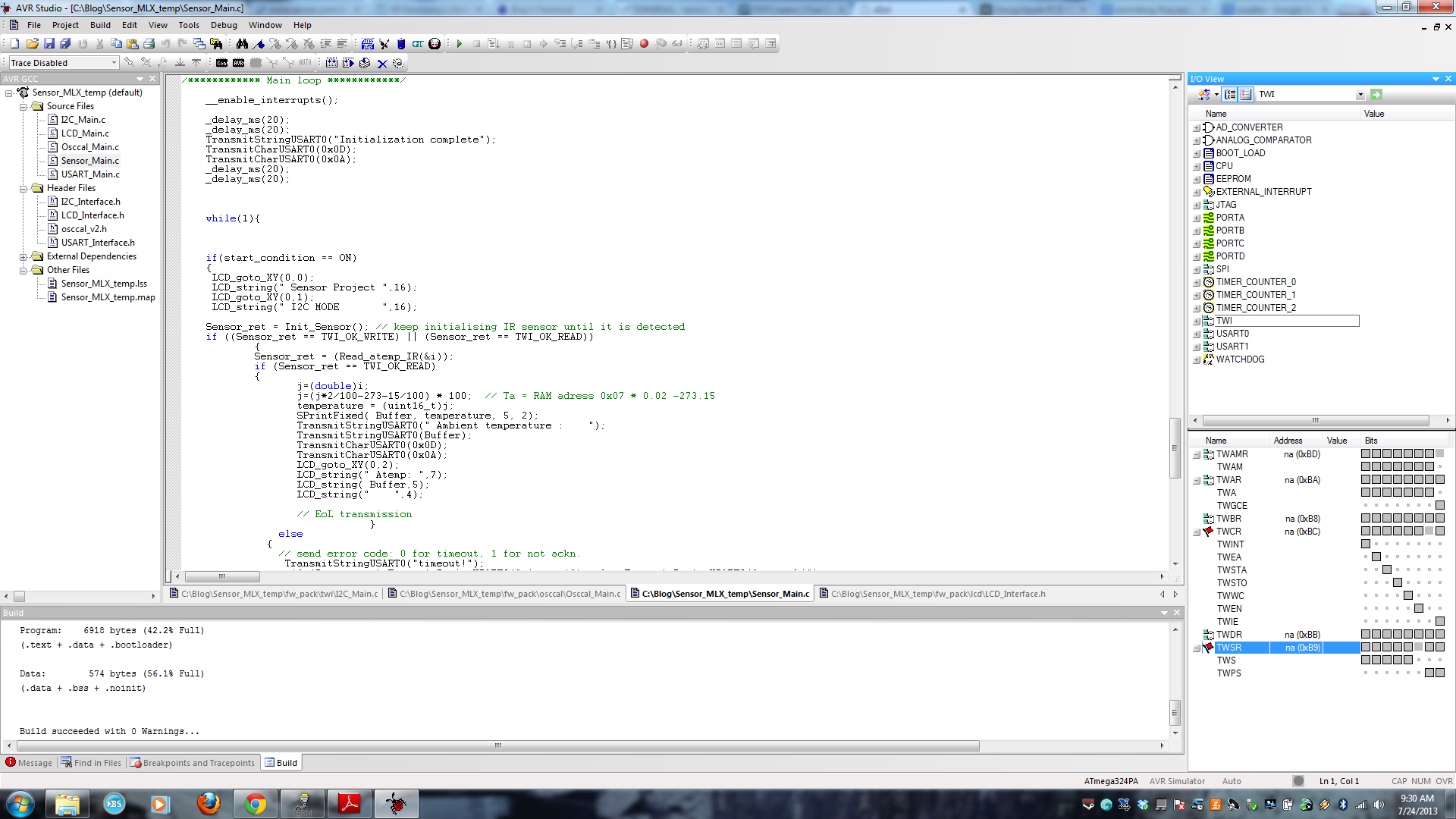Viewport: 1456px width, 819px height.
Task: Collapse the Header Files folder
Action: click(x=24, y=189)
